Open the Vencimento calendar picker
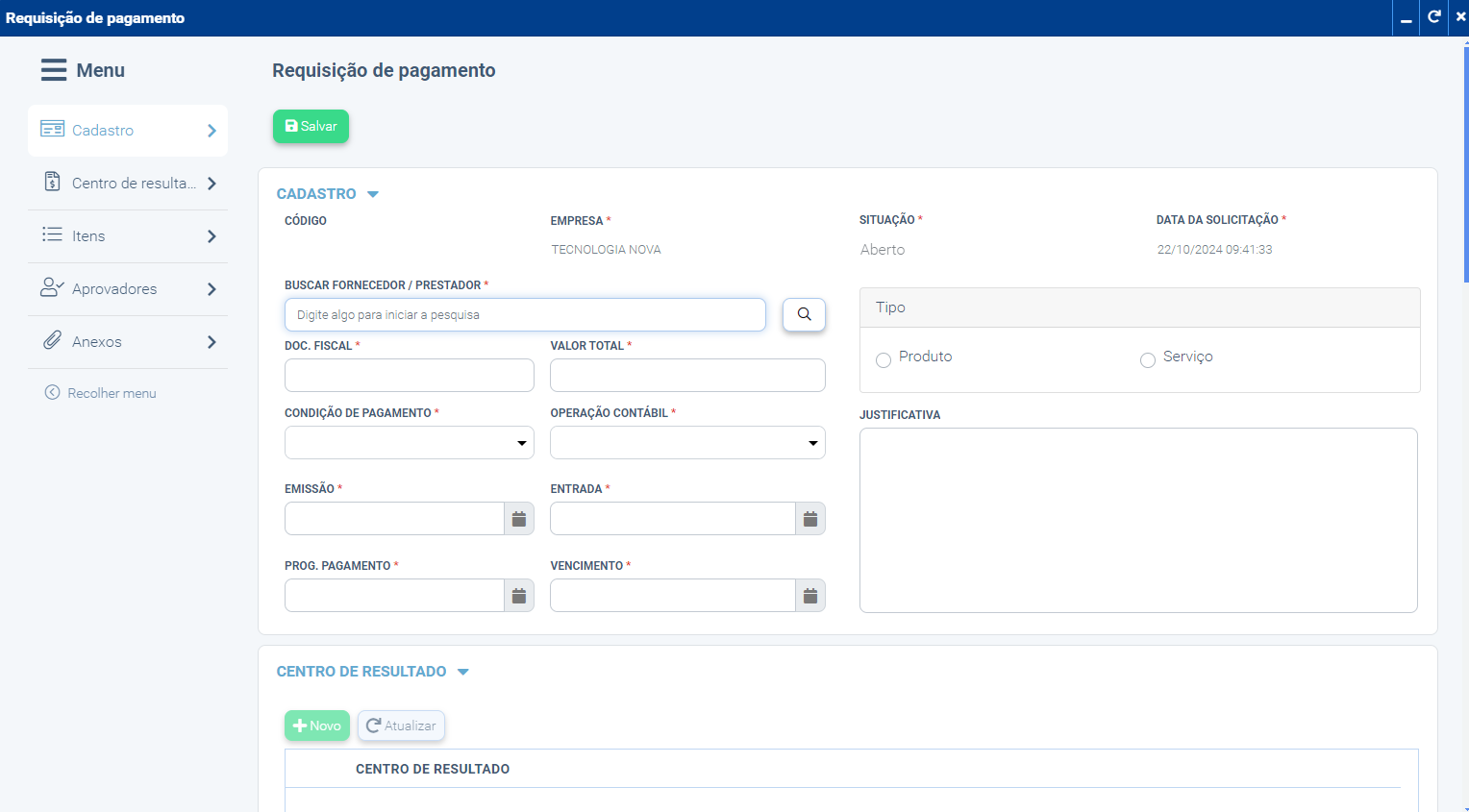This screenshot has width=1469, height=812. coord(810,596)
